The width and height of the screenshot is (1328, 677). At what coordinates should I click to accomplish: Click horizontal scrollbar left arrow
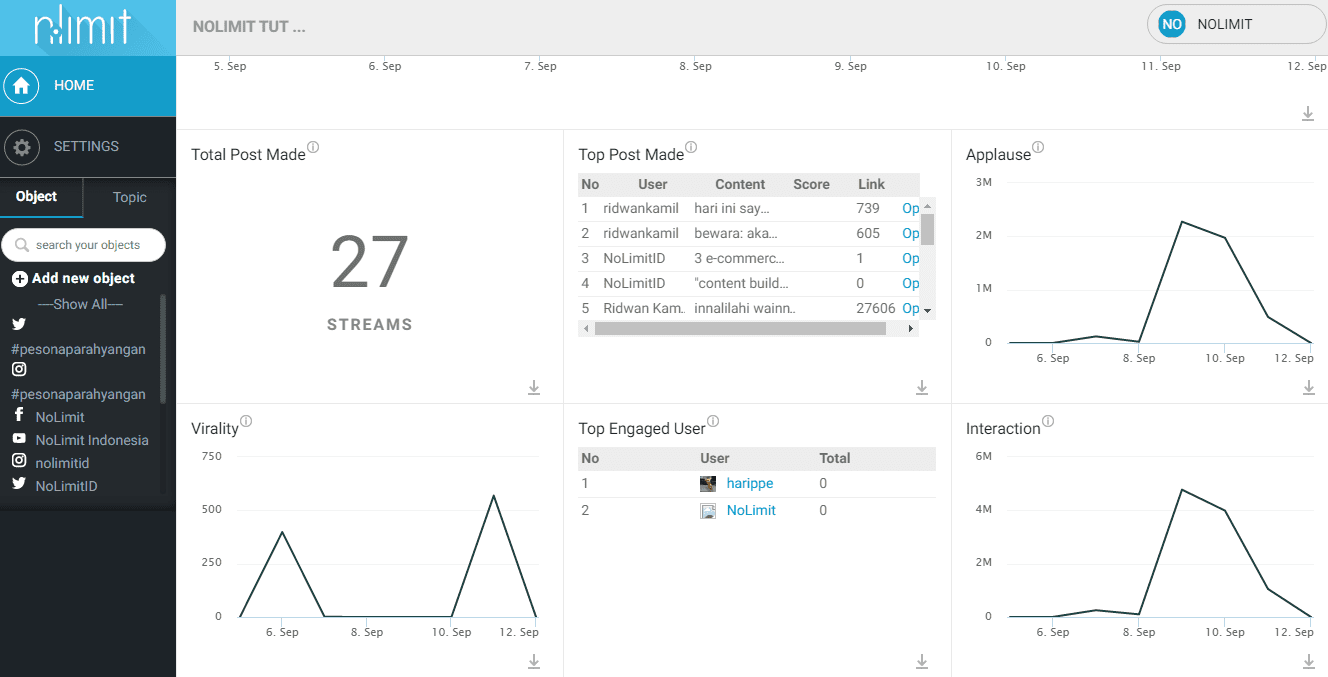(586, 329)
